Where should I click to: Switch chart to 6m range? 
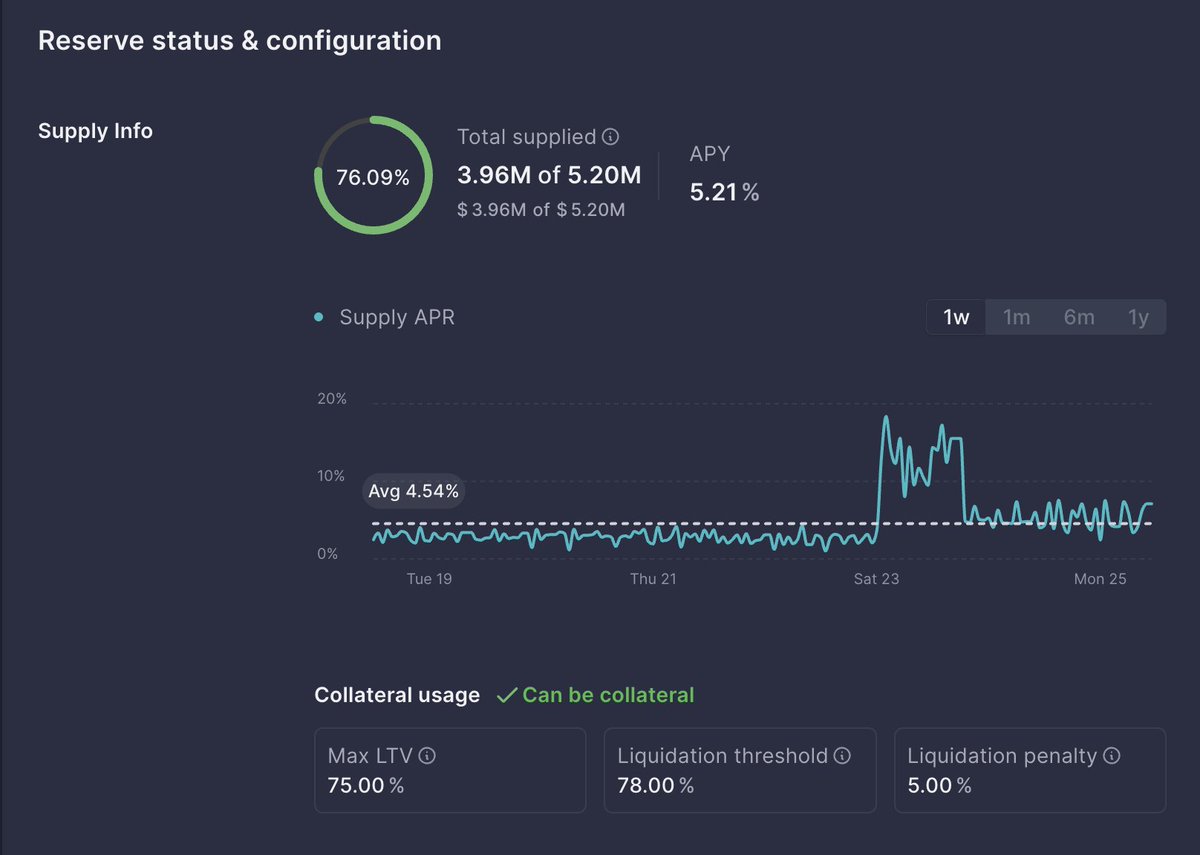1078,317
